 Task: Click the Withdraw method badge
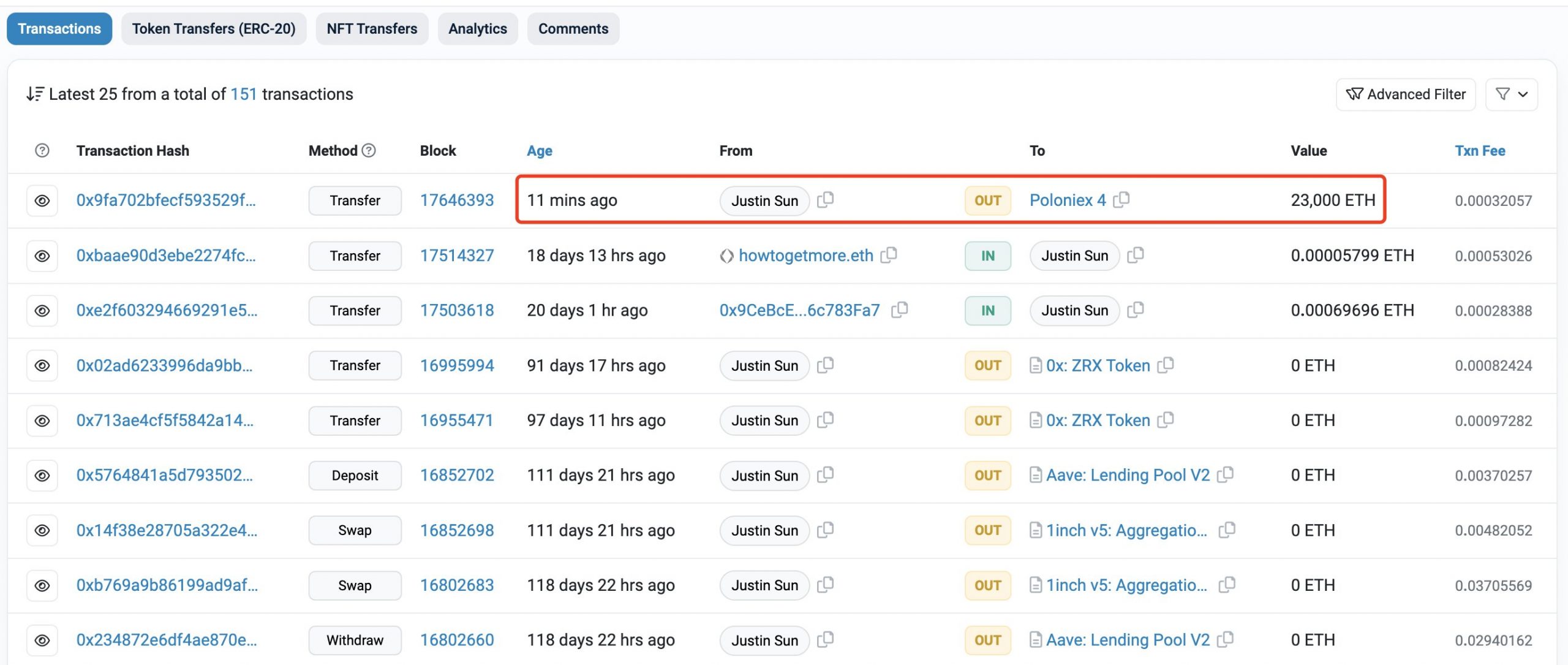355,640
